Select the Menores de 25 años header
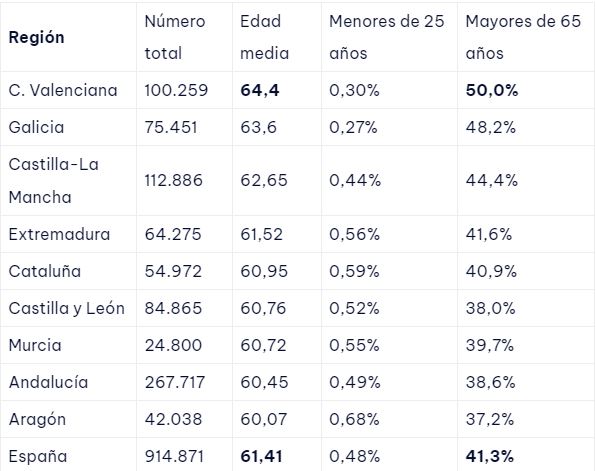The height and width of the screenshot is (471, 596). point(387,37)
